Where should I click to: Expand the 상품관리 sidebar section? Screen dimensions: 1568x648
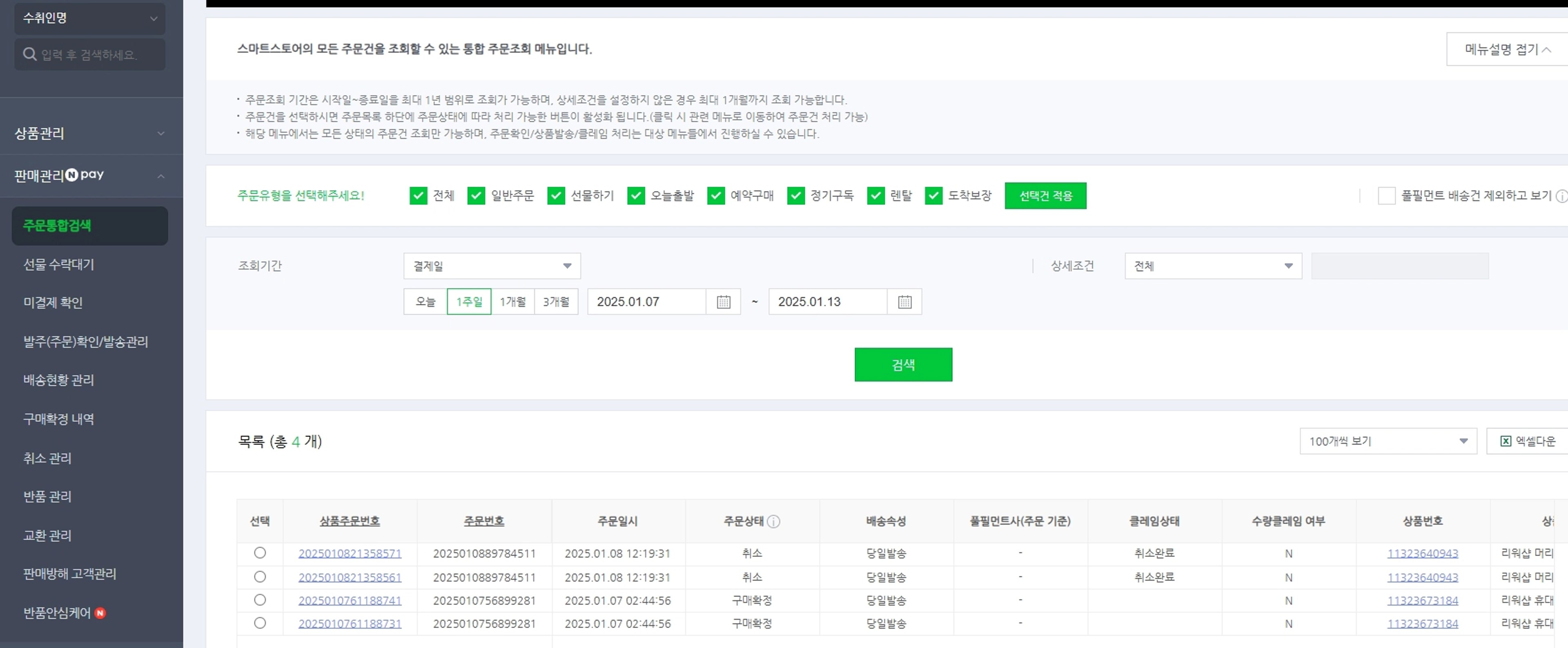[91, 133]
